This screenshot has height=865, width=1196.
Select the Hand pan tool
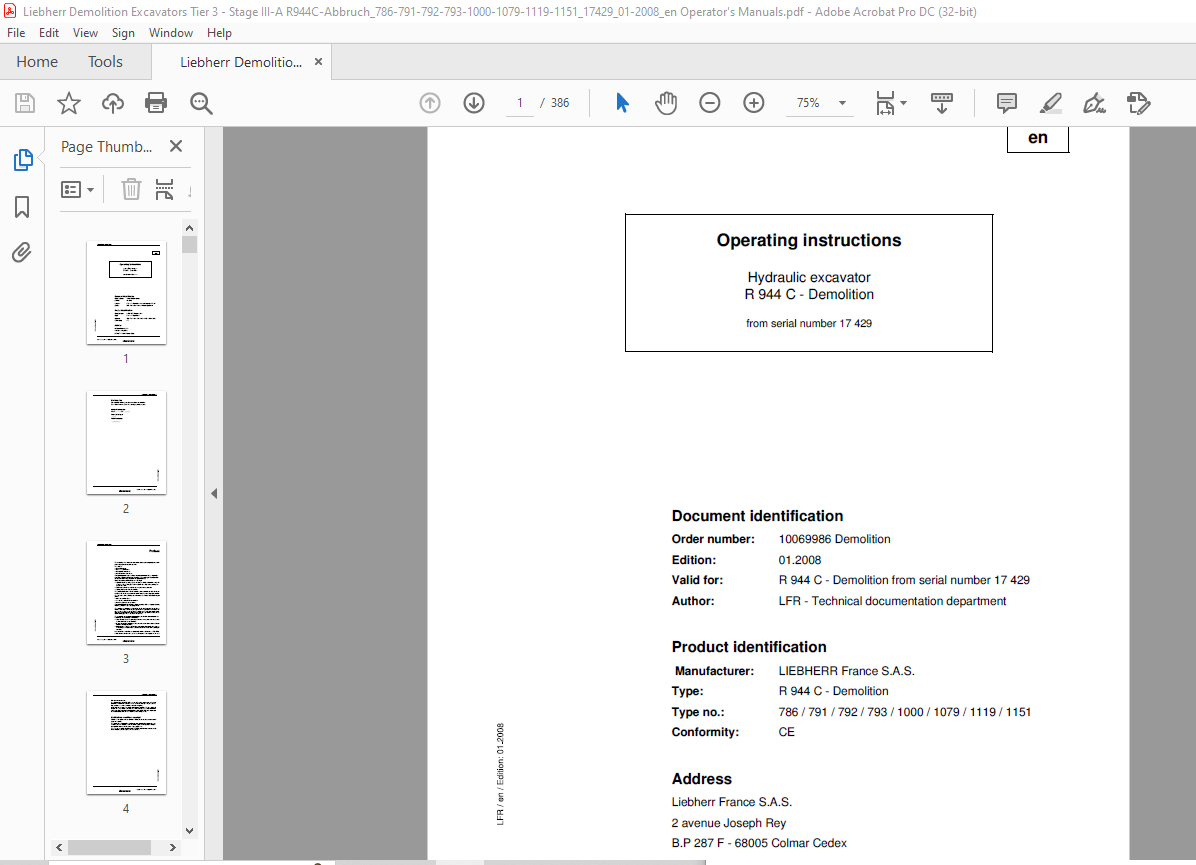666,103
